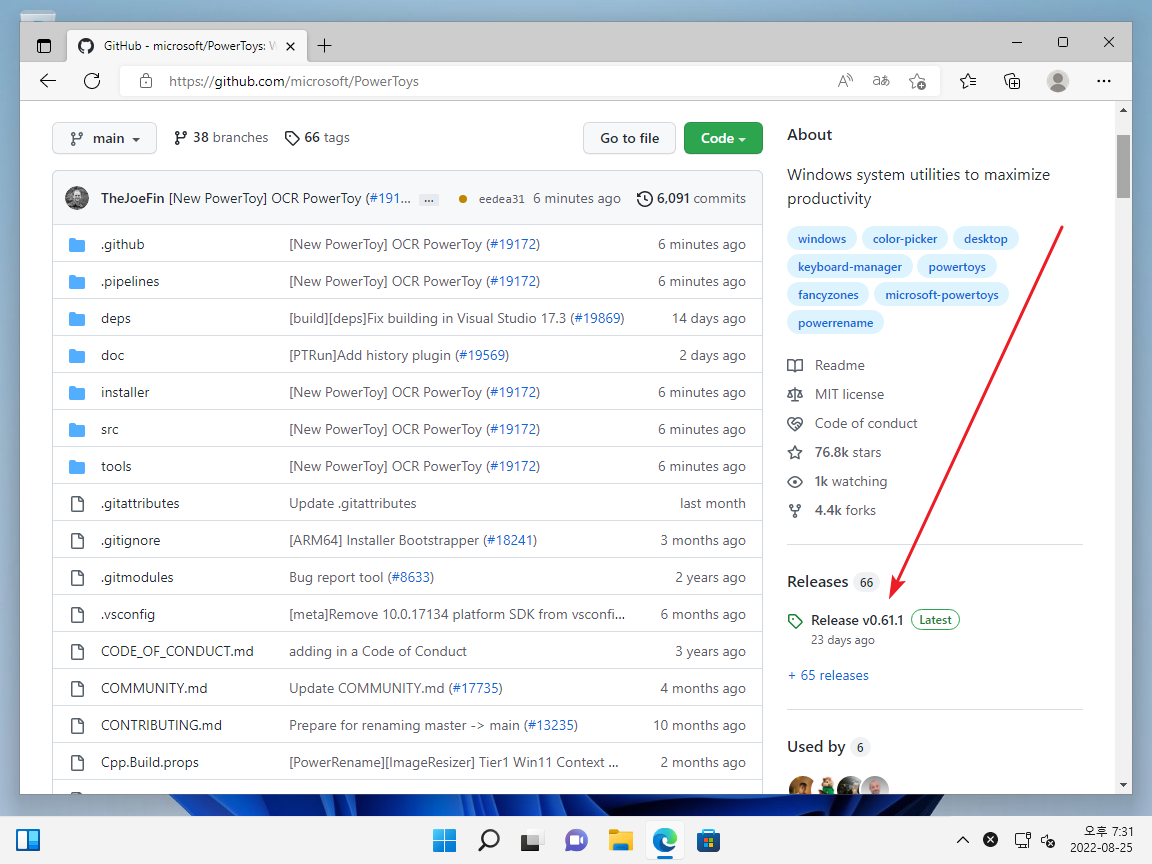Open the Cpp.Build.props file
The image size is (1152, 864).
150,762
